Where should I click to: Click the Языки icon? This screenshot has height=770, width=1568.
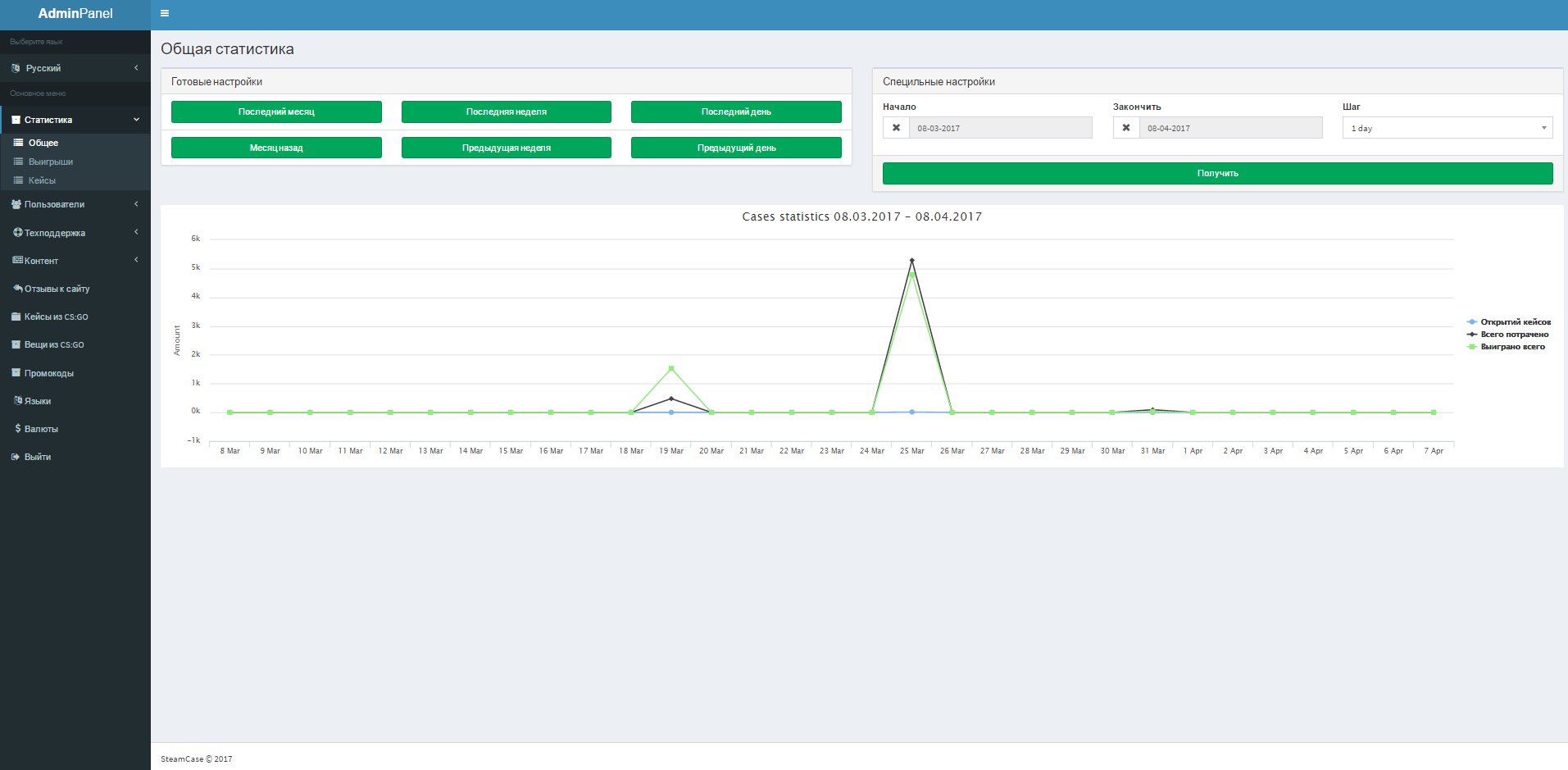(17, 401)
